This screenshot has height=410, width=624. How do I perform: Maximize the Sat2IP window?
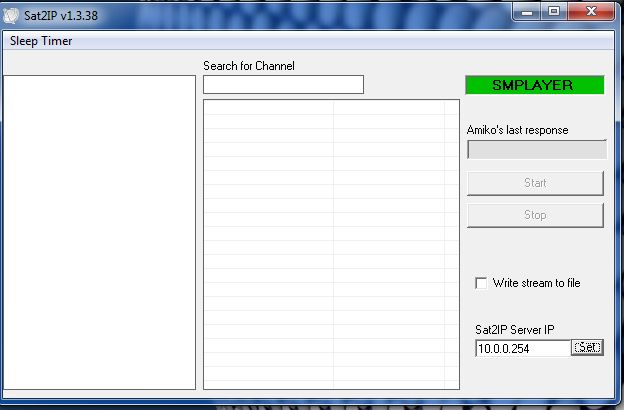[x=553, y=10]
